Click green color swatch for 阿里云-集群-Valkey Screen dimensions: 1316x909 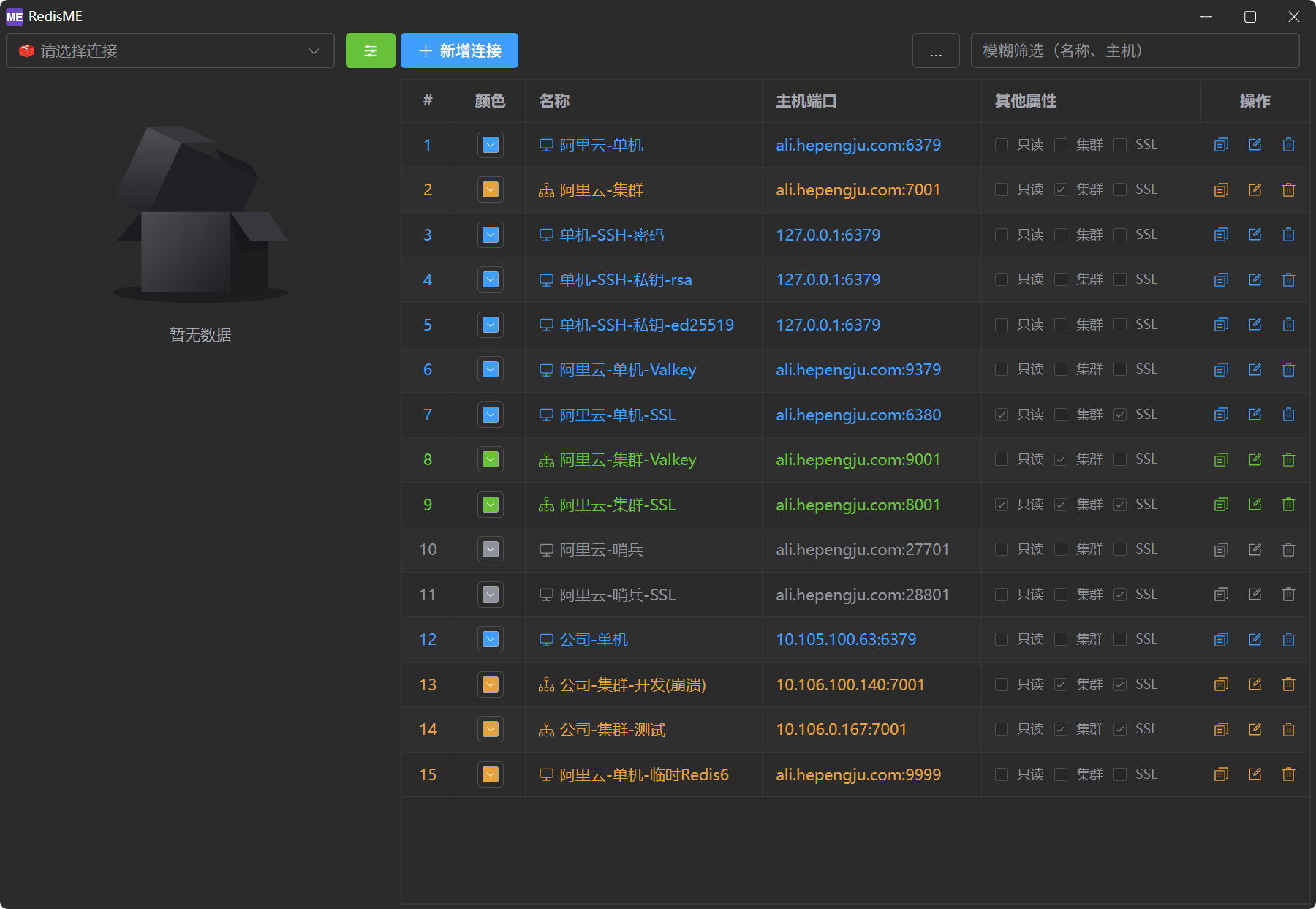coord(491,460)
